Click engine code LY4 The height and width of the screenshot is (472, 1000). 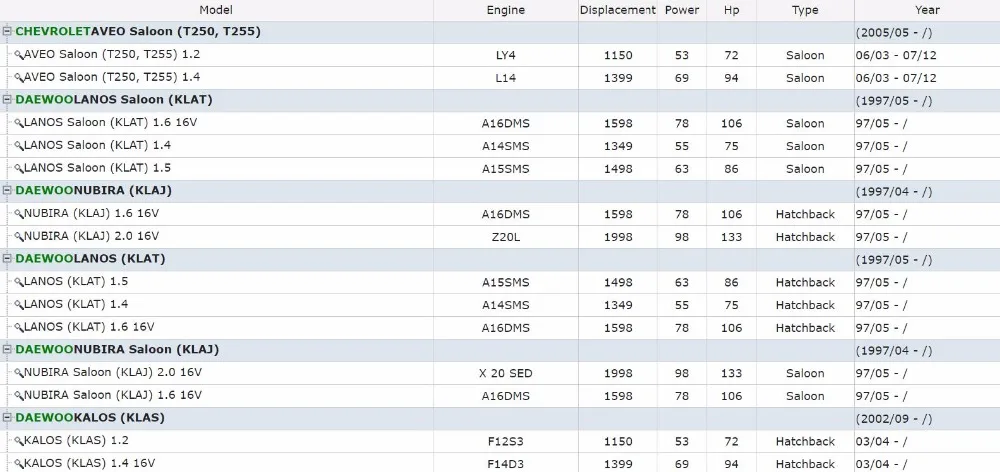tap(506, 55)
